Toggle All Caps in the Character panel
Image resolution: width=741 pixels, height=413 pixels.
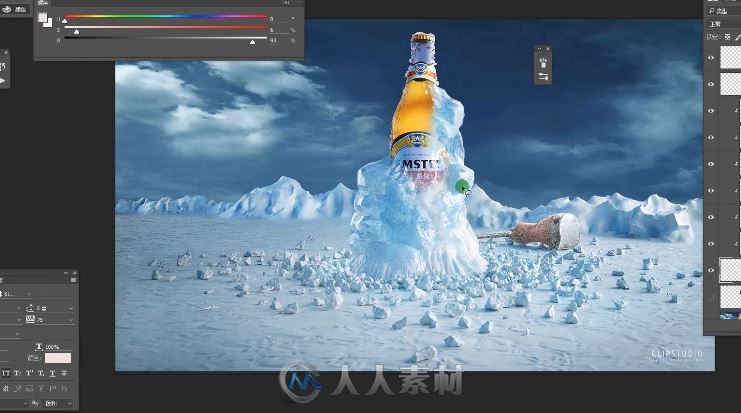tap(6, 373)
